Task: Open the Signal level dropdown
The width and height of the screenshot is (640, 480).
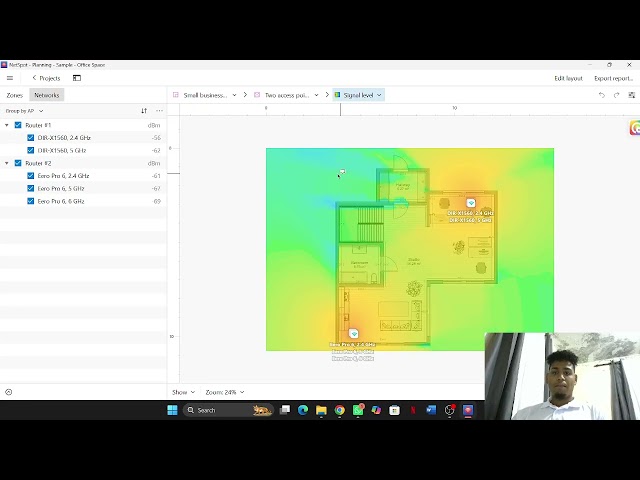Action: click(x=359, y=95)
